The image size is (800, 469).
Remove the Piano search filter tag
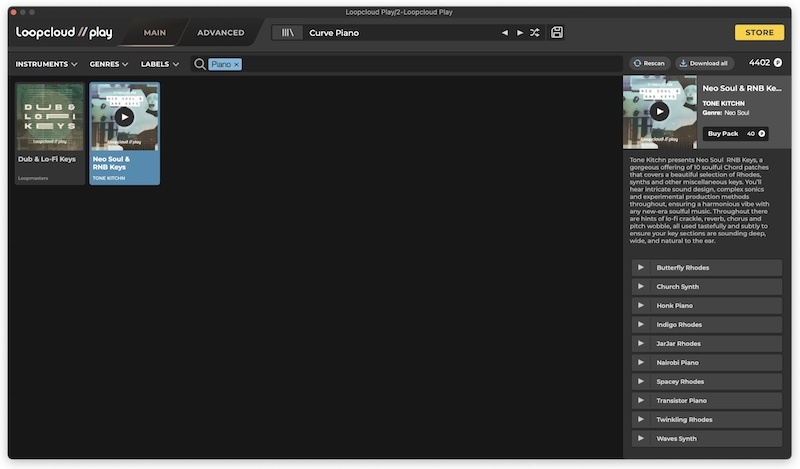tap(236, 64)
